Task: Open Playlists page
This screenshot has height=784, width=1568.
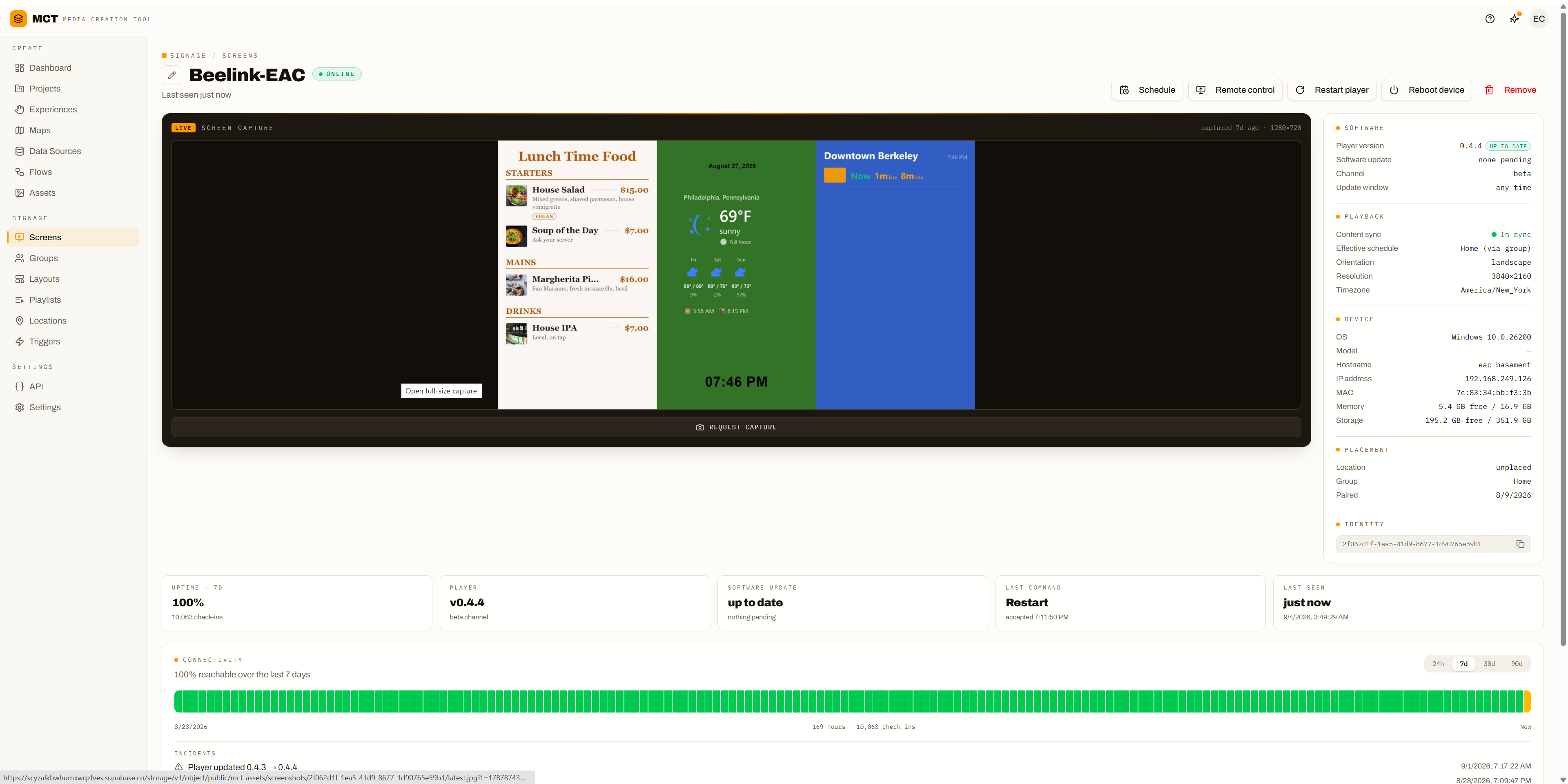Action: tap(73, 300)
